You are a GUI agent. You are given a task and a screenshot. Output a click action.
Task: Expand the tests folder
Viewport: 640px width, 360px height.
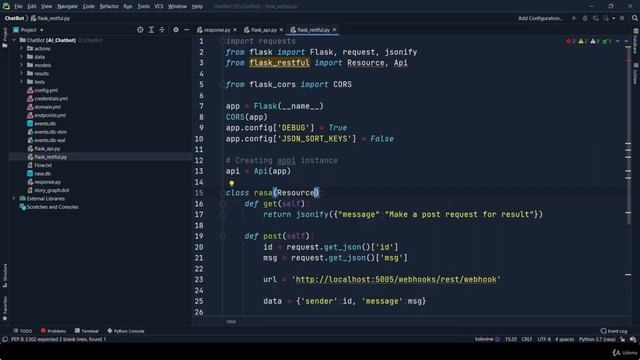click(22, 82)
